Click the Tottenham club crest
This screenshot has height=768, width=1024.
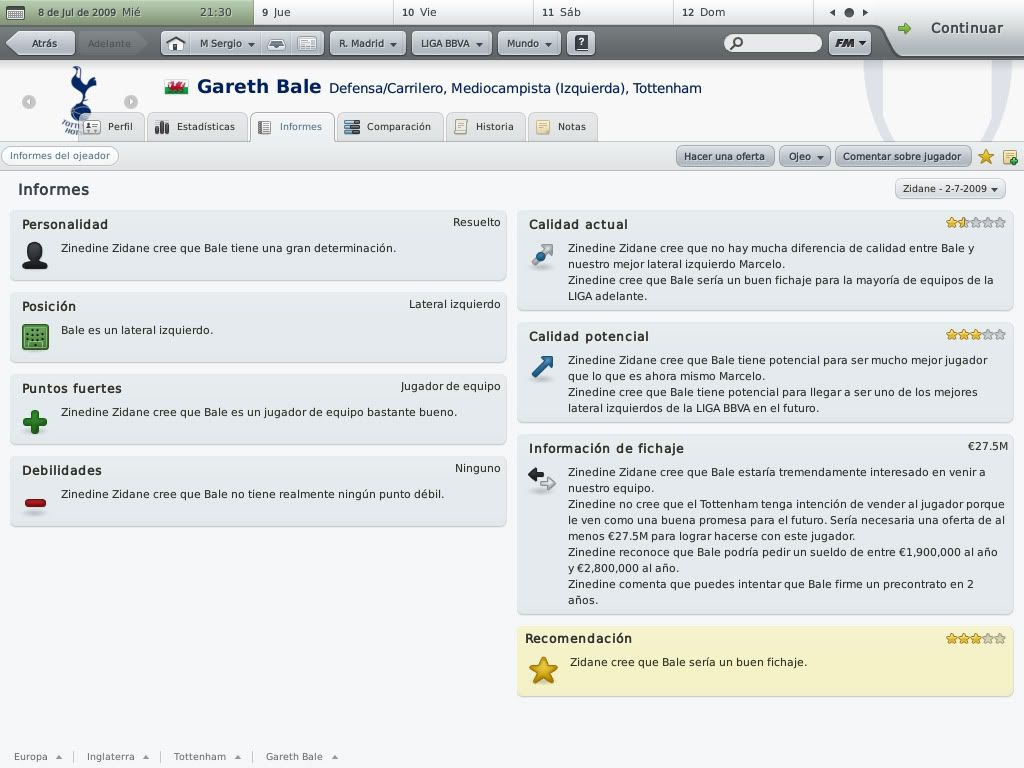coord(80,97)
